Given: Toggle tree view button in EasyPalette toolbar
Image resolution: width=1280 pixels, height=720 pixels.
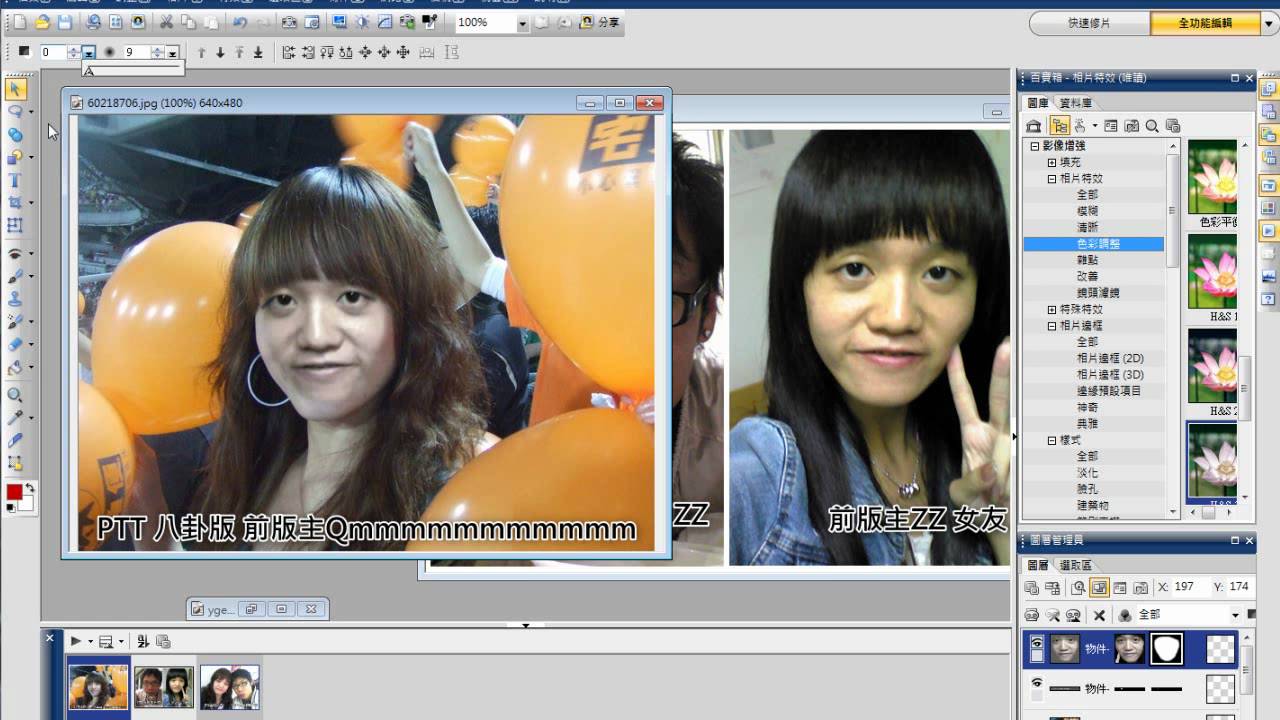Looking at the screenshot, I should click(x=1059, y=126).
